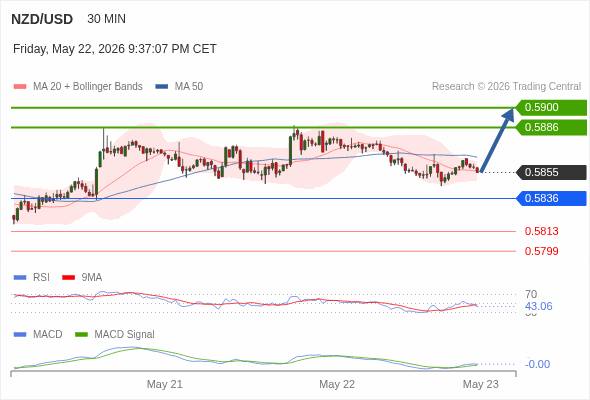Click the MACD legend blue swatch

20,335
